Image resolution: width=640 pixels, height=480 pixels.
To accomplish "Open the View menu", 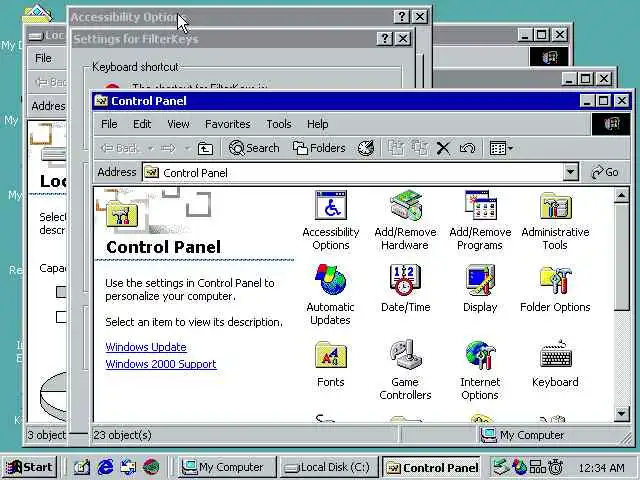I will (178, 124).
